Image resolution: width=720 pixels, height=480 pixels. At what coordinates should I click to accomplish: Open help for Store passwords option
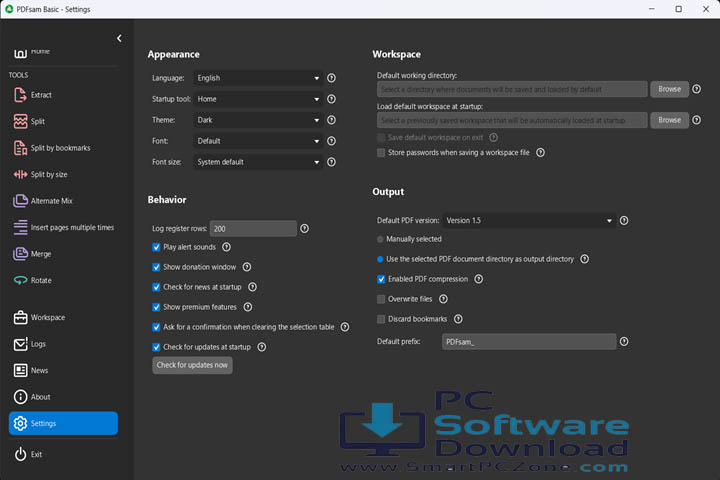tap(540, 152)
